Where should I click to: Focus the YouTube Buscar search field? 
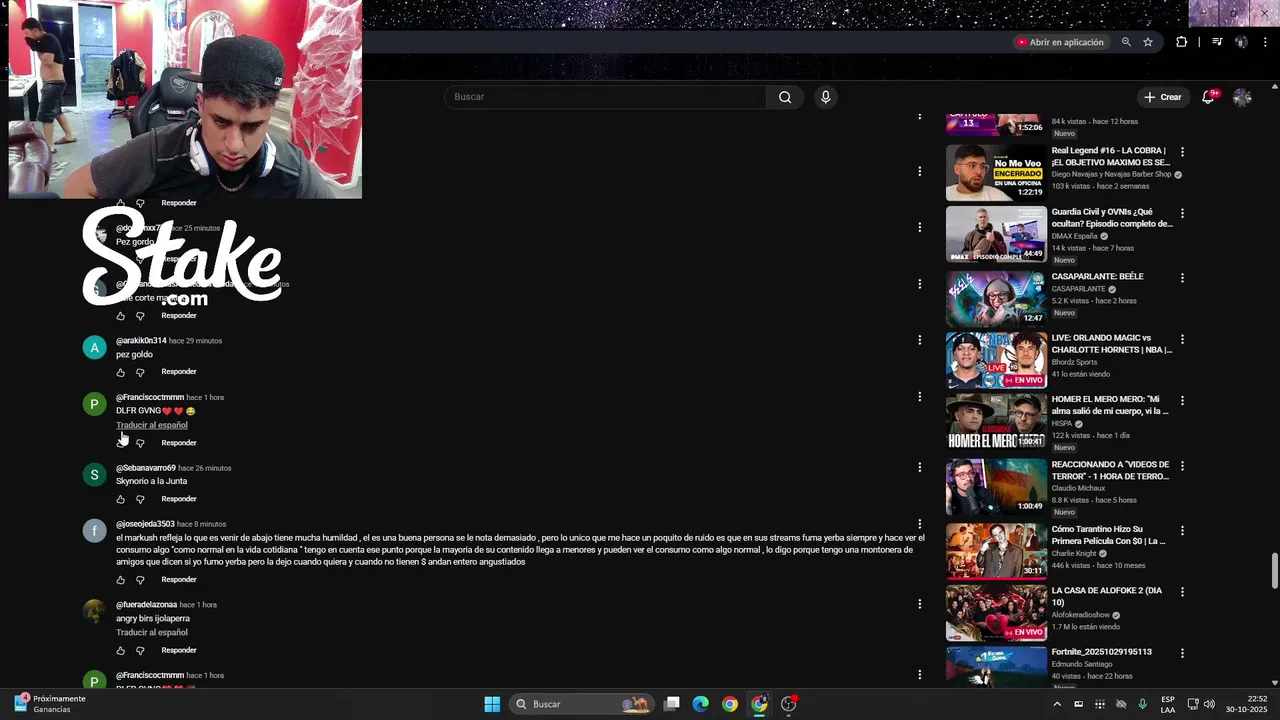605,97
